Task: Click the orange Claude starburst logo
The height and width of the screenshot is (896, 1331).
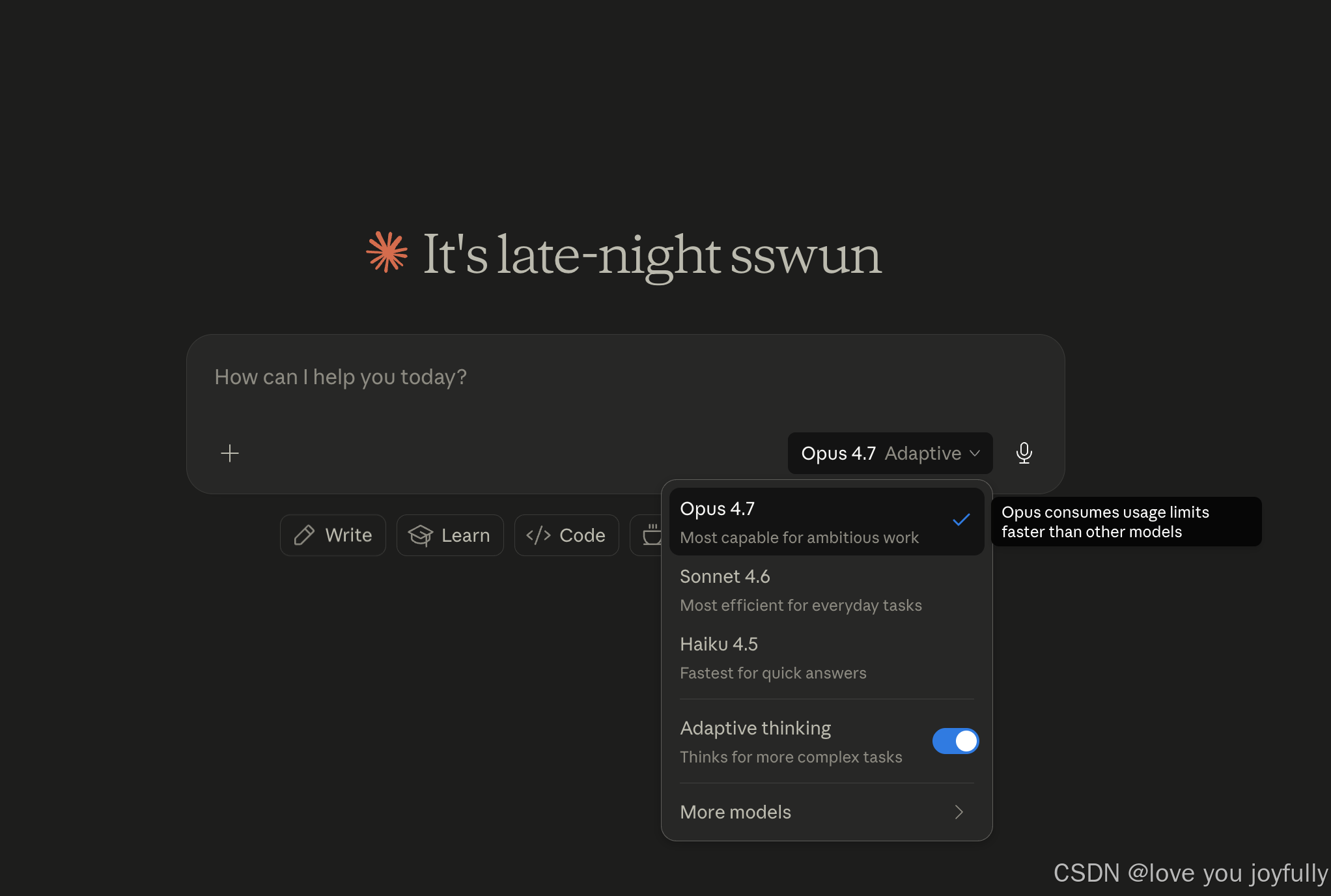Action: pos(387,252)
